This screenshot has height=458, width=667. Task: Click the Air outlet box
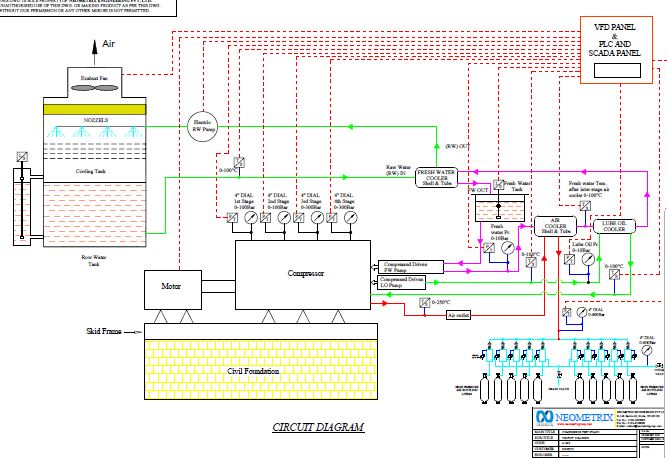pyautogui.click(x=459, y=315)
